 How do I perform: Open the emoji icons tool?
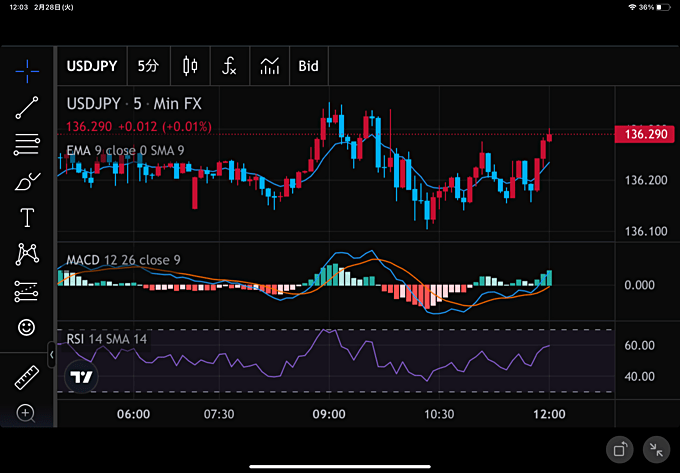click(26, 327)
